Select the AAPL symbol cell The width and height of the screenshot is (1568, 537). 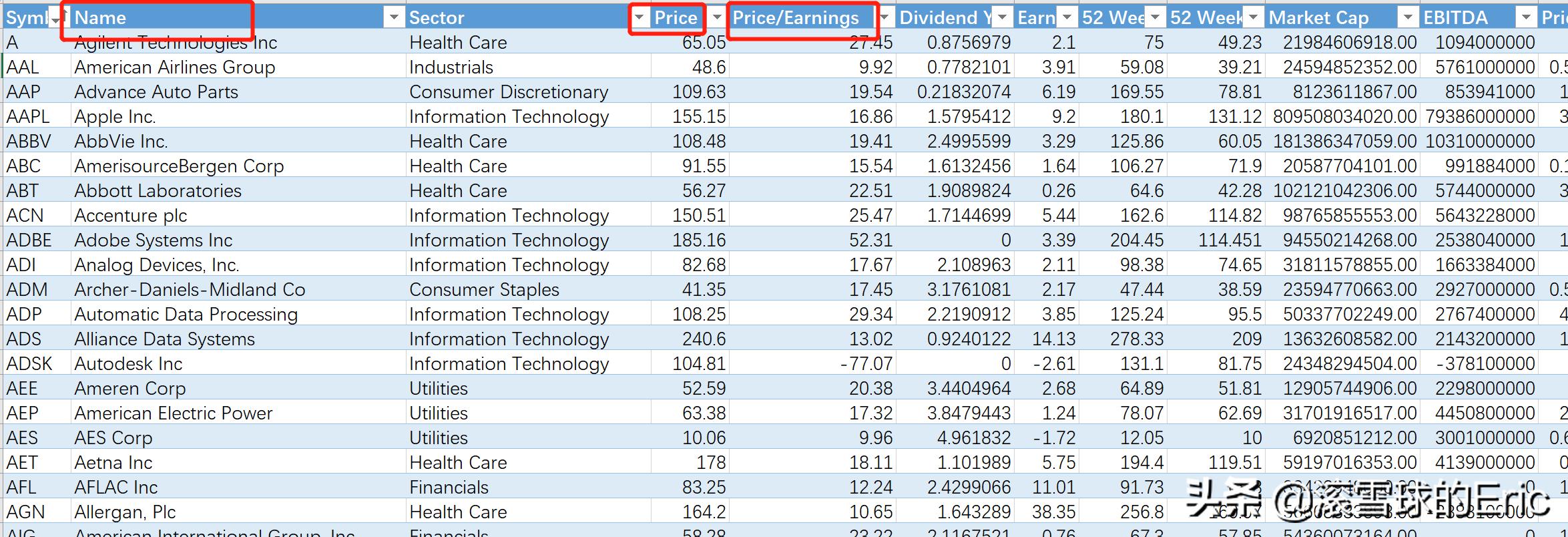28,117
